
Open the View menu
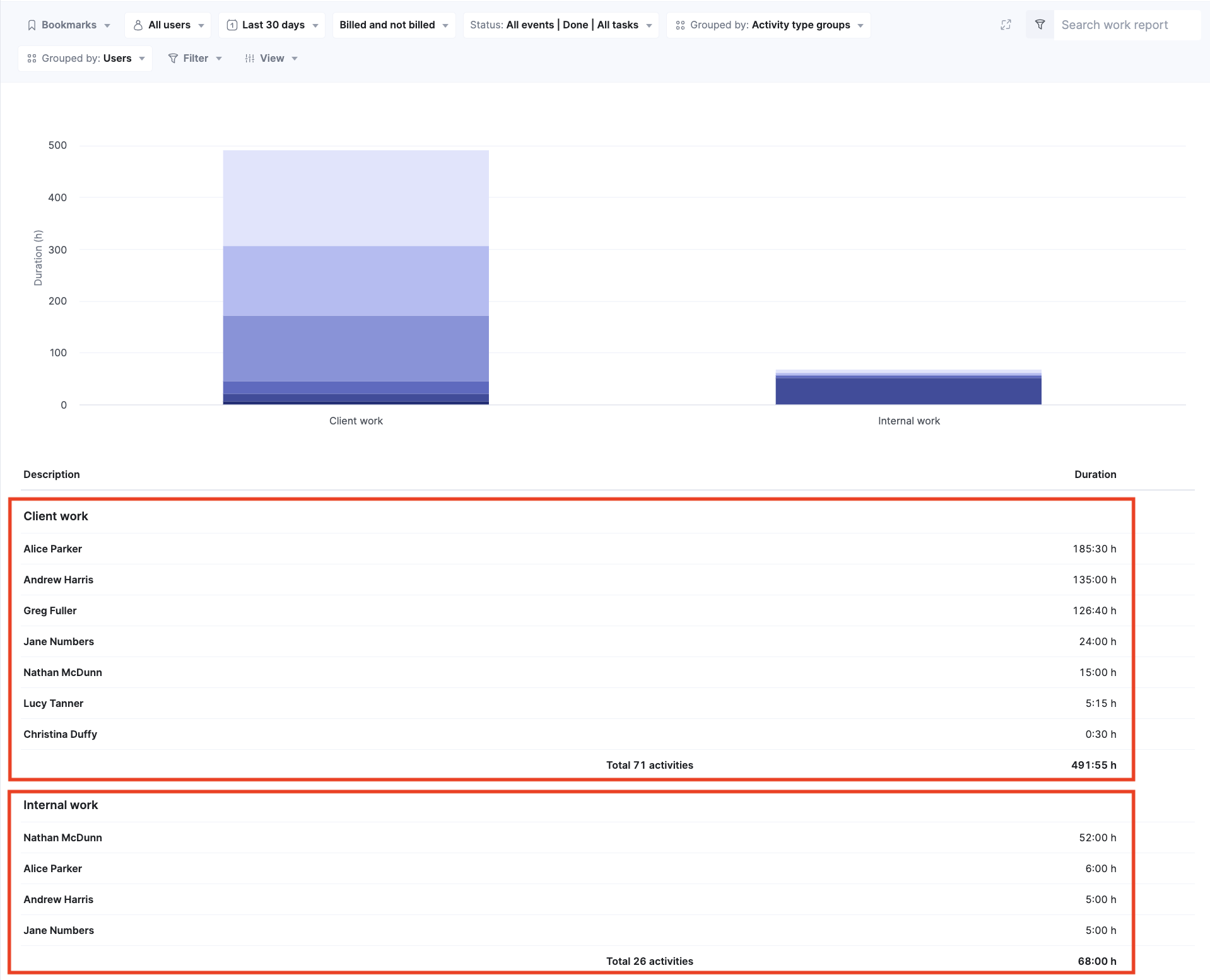click(271, 58)
